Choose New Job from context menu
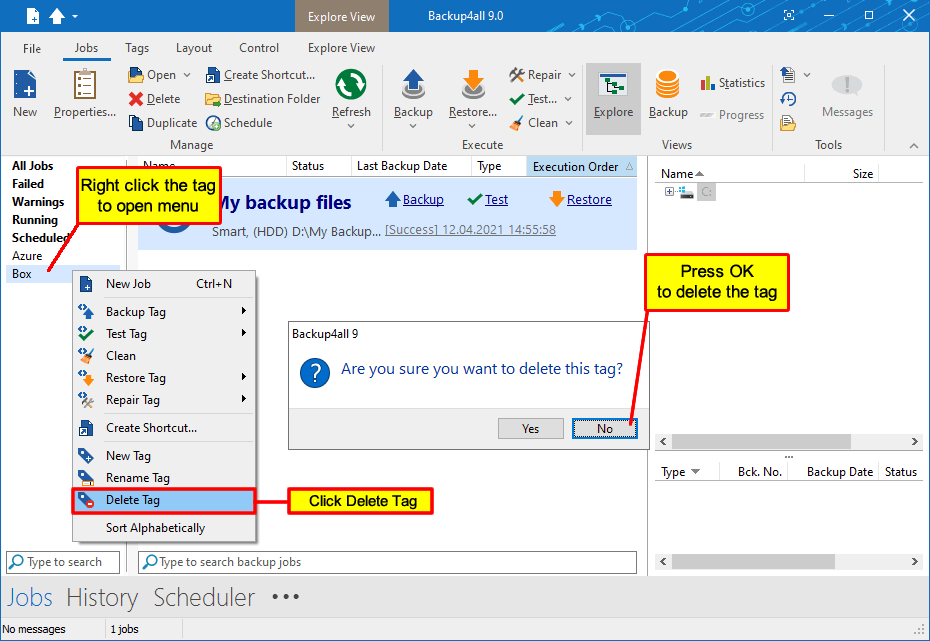 [164, 284]
